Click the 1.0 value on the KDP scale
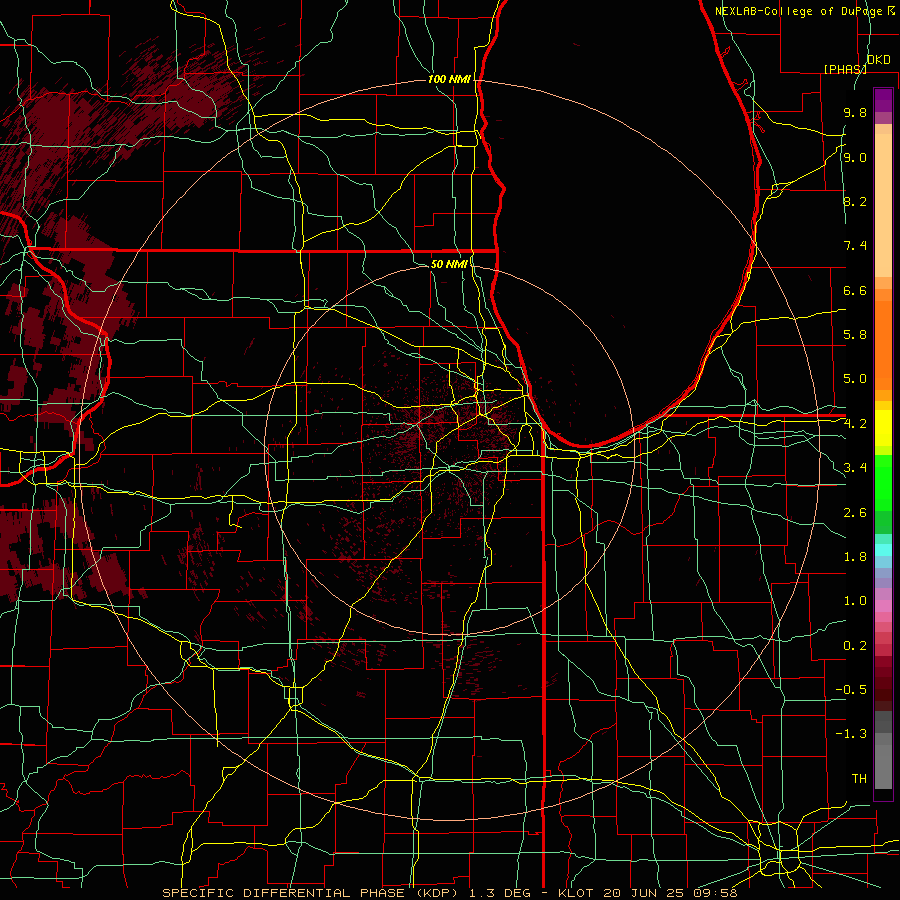The image size is (900, 900). 855,601
